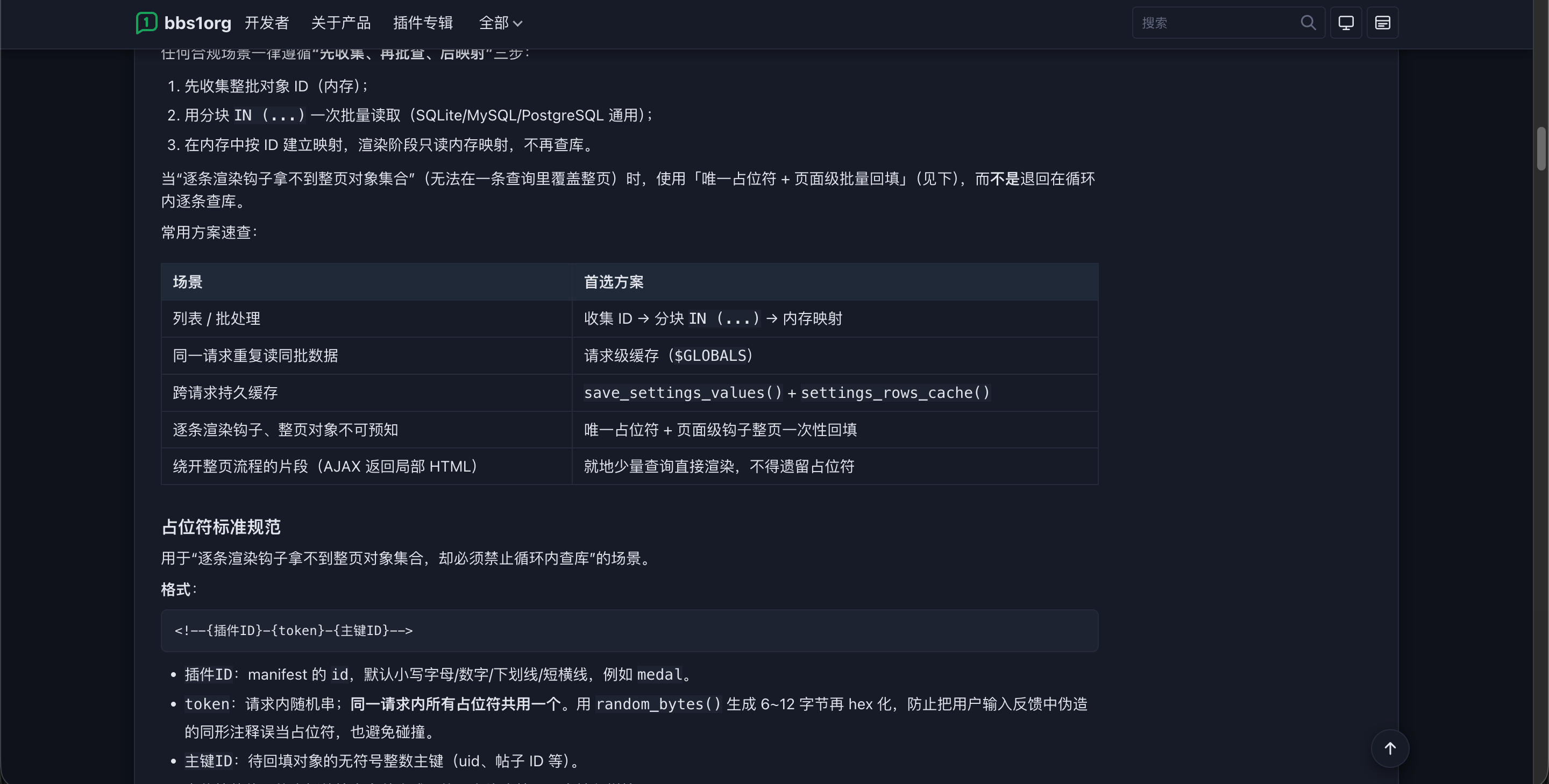This screenshot has height=784, width=1549.
Task: Select the 跨请求持久缓存 table cell
Action: coord(366,393)
